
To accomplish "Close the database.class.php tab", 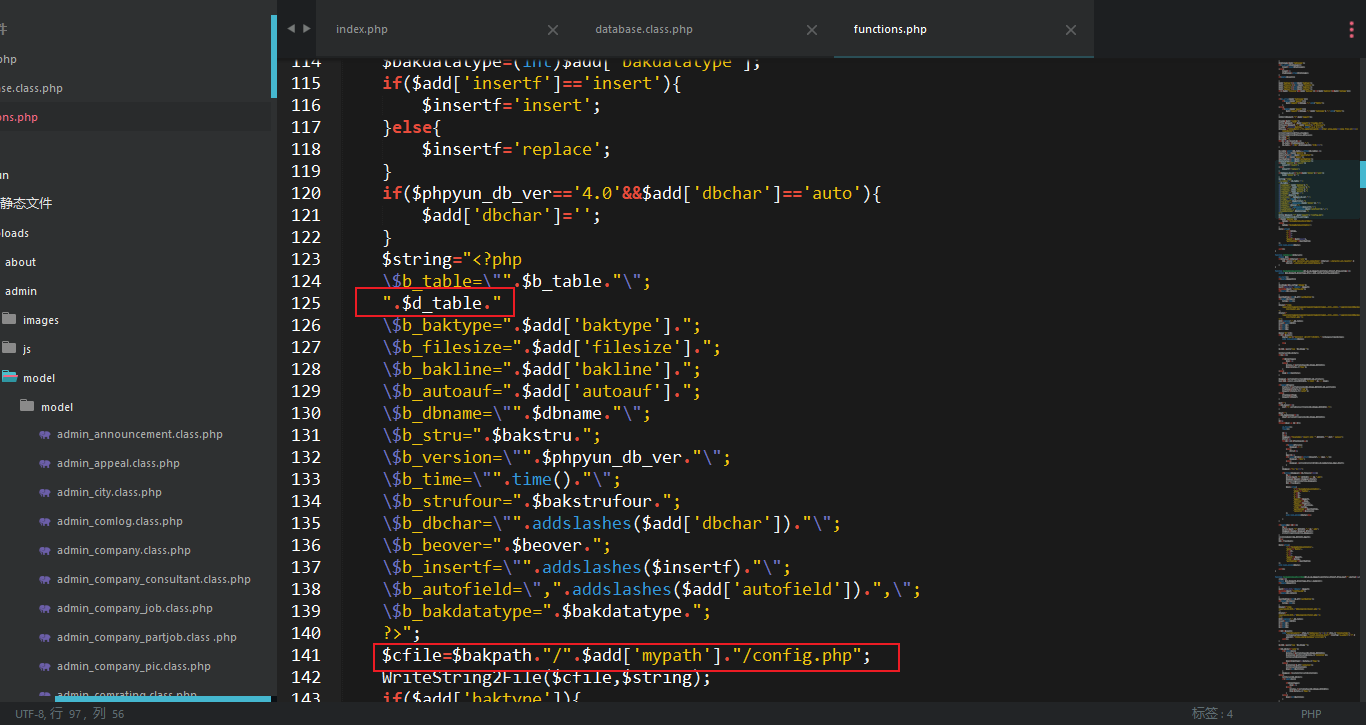I will (x=812, y=30).
